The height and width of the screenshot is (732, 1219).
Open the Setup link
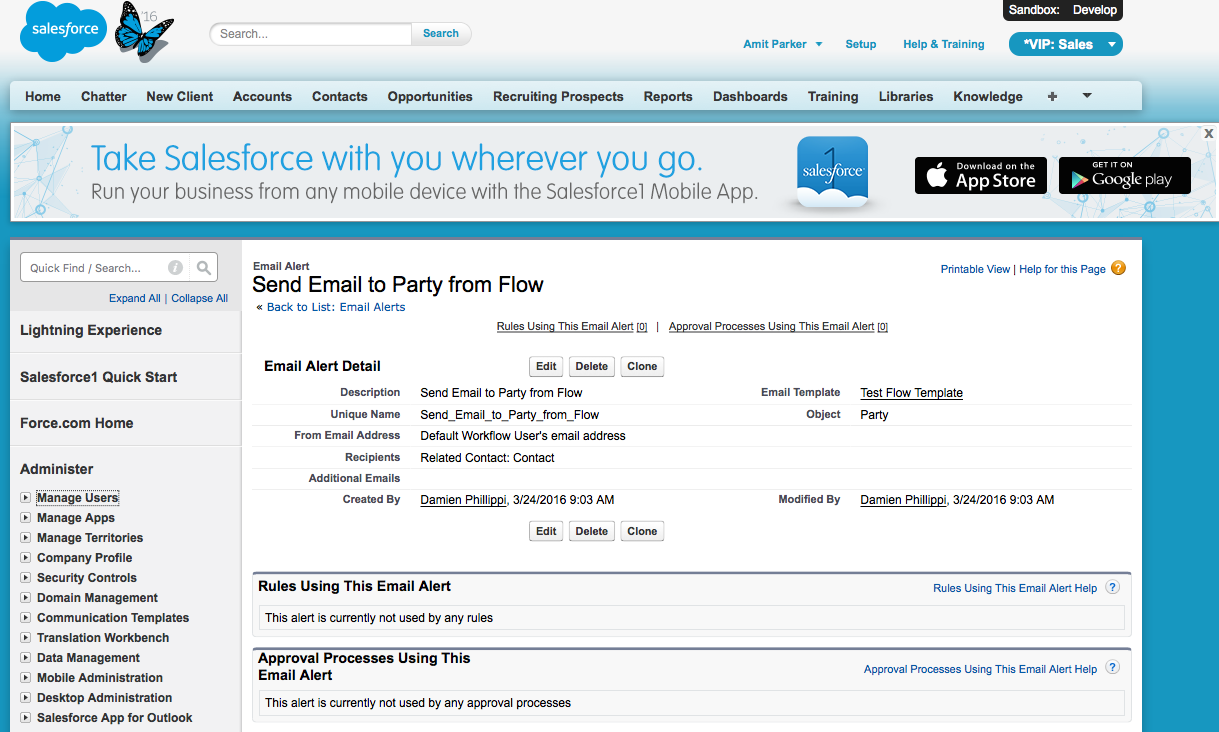861,44
